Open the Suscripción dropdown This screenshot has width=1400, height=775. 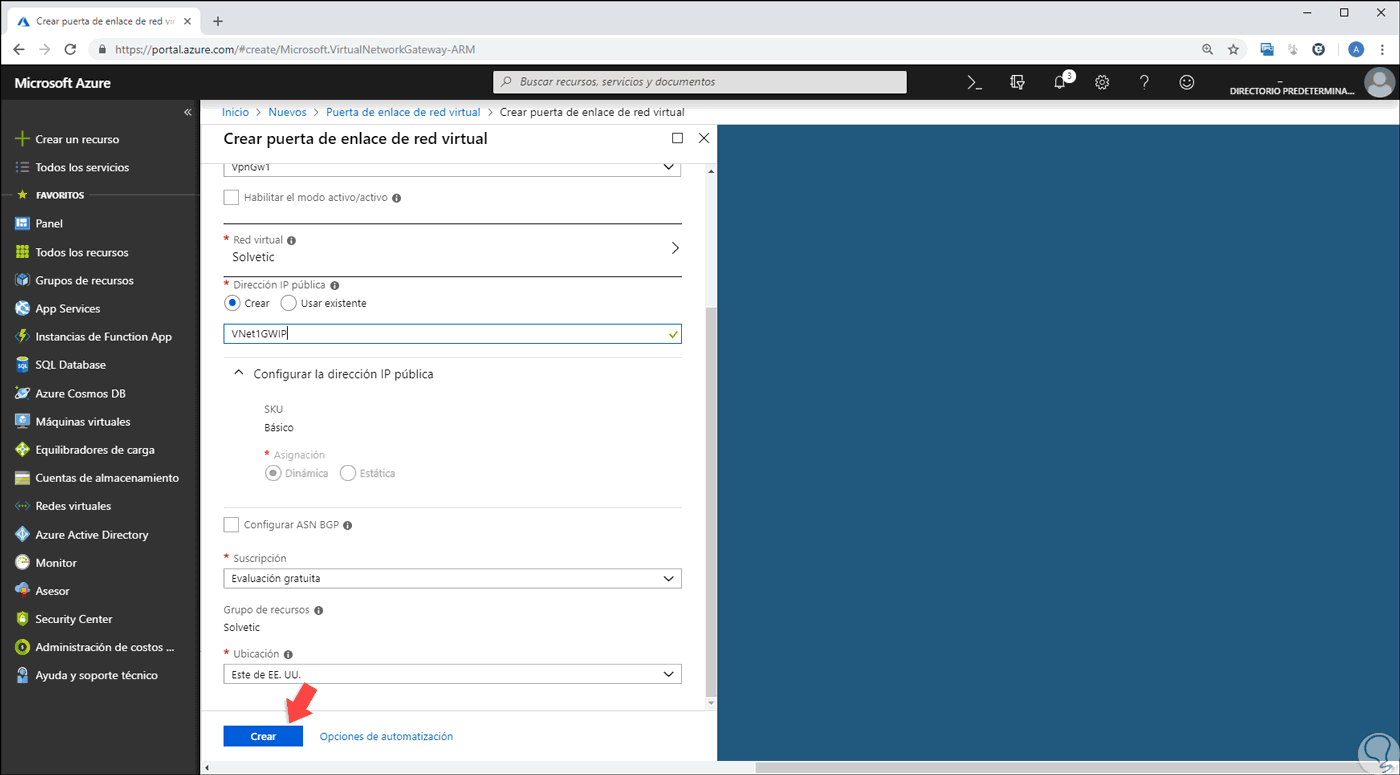[452, 578]
